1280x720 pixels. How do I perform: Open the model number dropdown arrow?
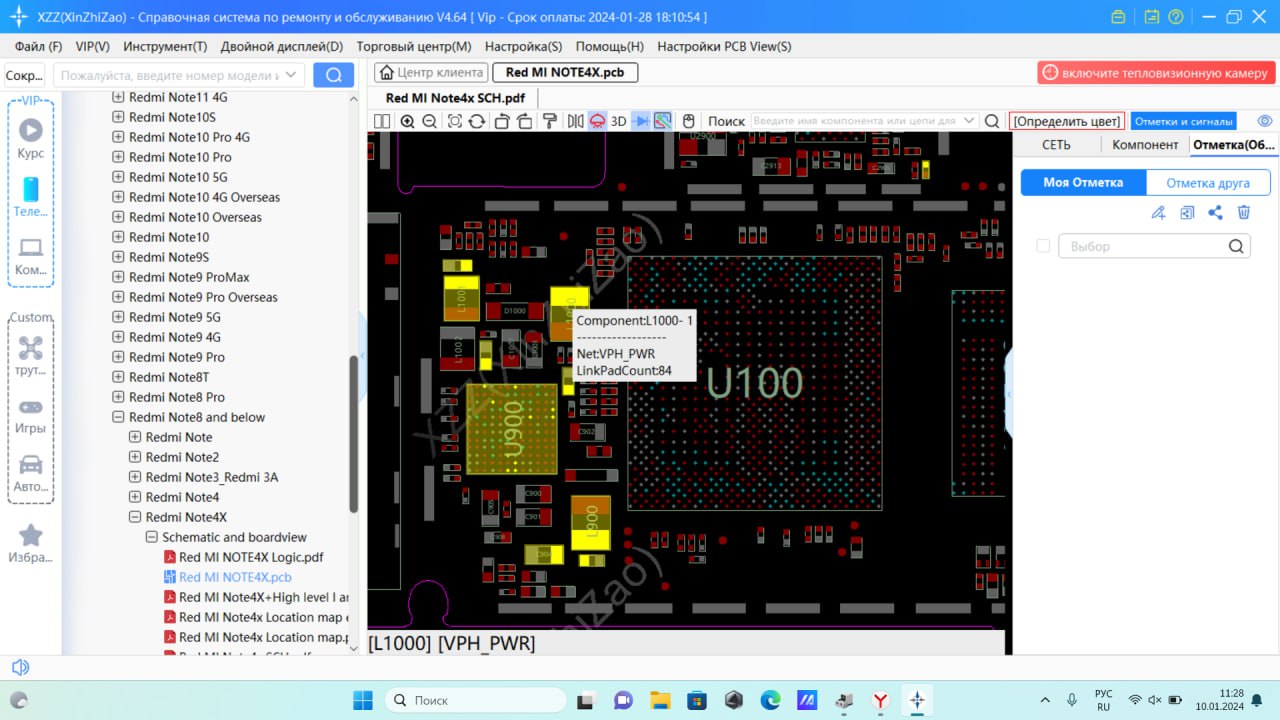coord(292,75)
